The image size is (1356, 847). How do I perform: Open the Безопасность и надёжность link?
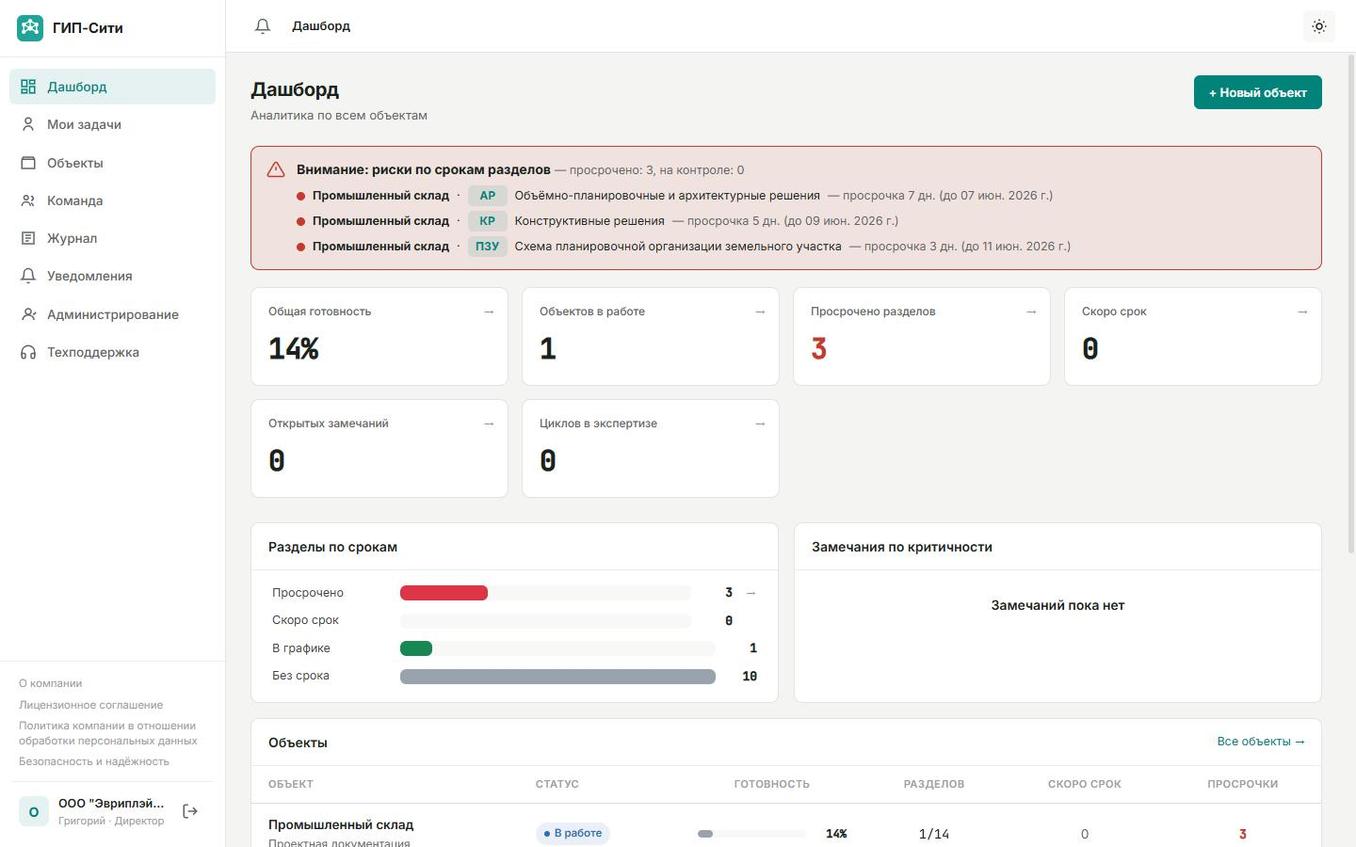point(94,762)
